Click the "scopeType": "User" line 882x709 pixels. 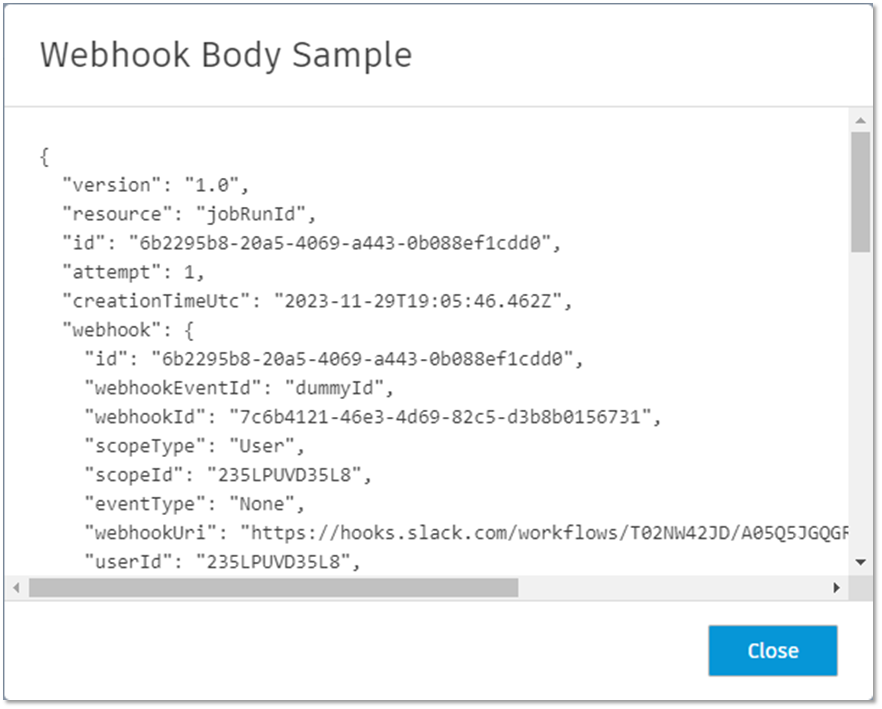194,444
